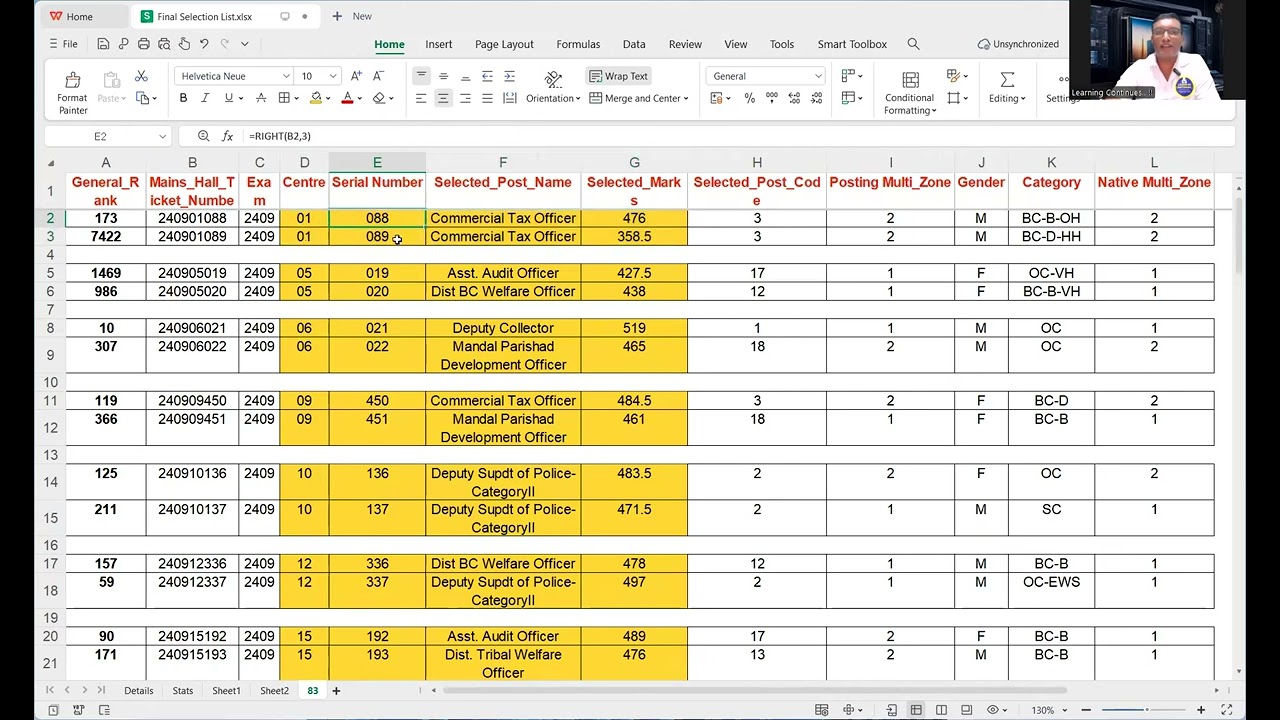Image resolution: width=1280 pixels, height=720 pixels.
Task: Align text left
Action: [421, 98]
